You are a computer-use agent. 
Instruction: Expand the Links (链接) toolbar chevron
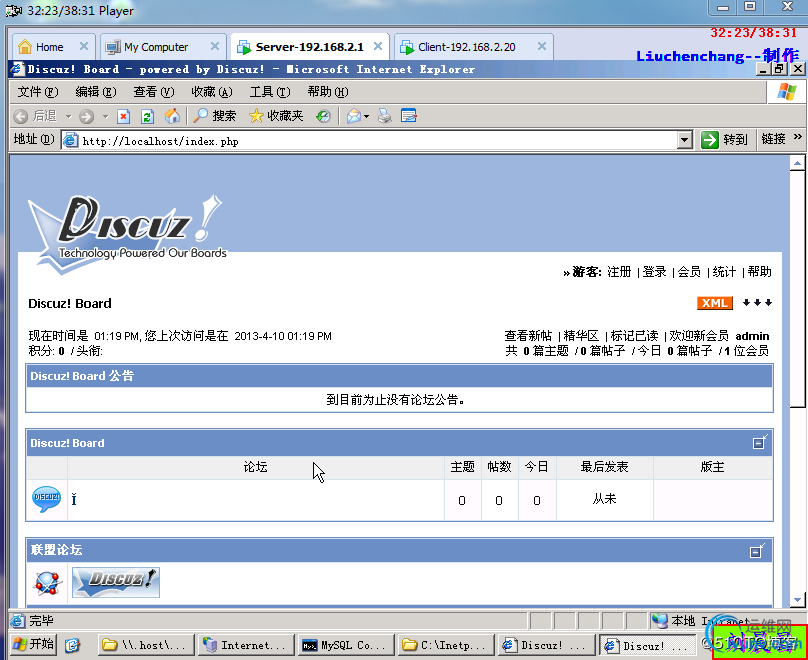(798, 137)
